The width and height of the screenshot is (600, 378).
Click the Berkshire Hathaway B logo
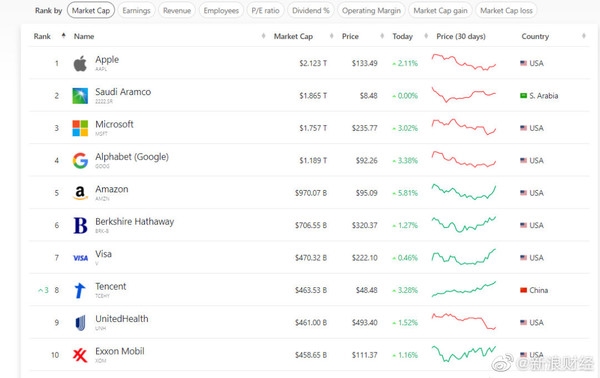pos(80,225)
